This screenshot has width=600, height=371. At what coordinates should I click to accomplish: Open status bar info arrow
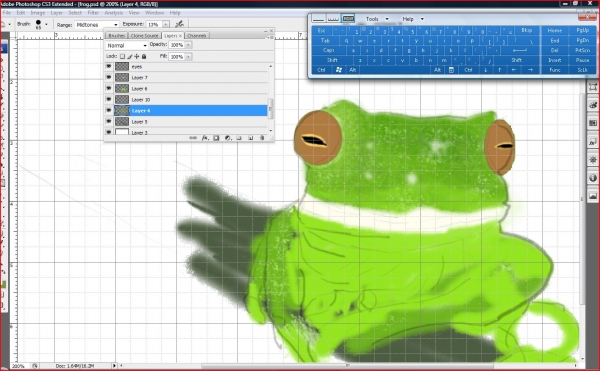pos(114,366)
